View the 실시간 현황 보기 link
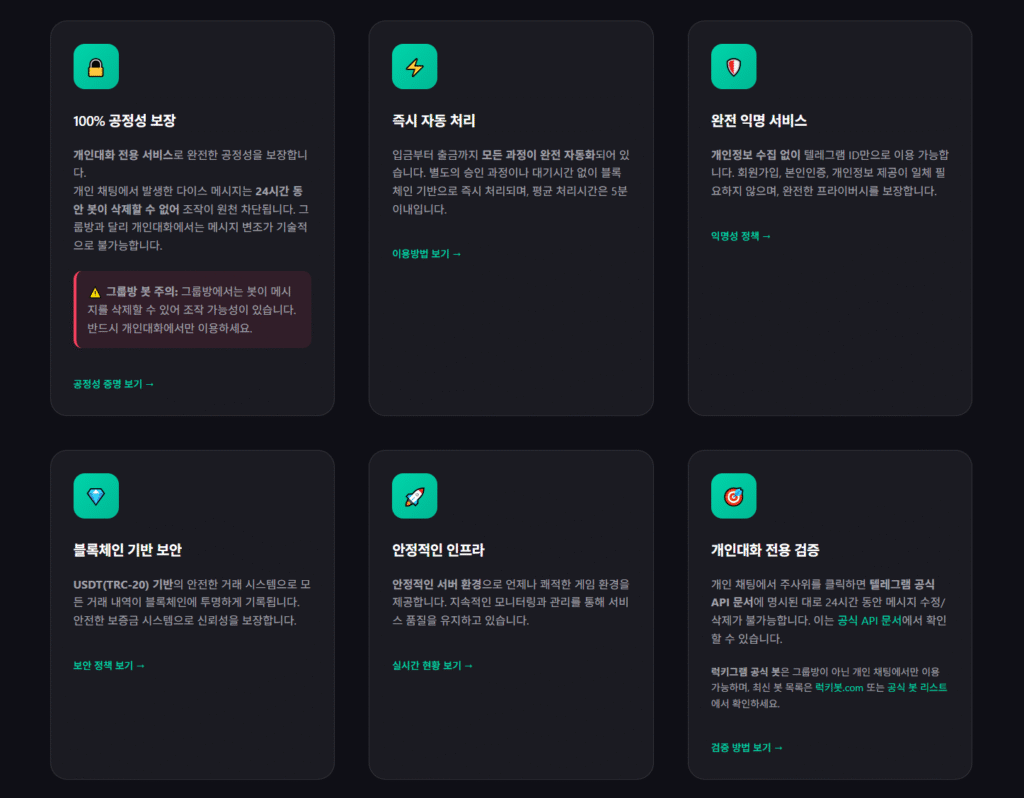This screenshot has height=798, width=1024. [x=432, y=665]
